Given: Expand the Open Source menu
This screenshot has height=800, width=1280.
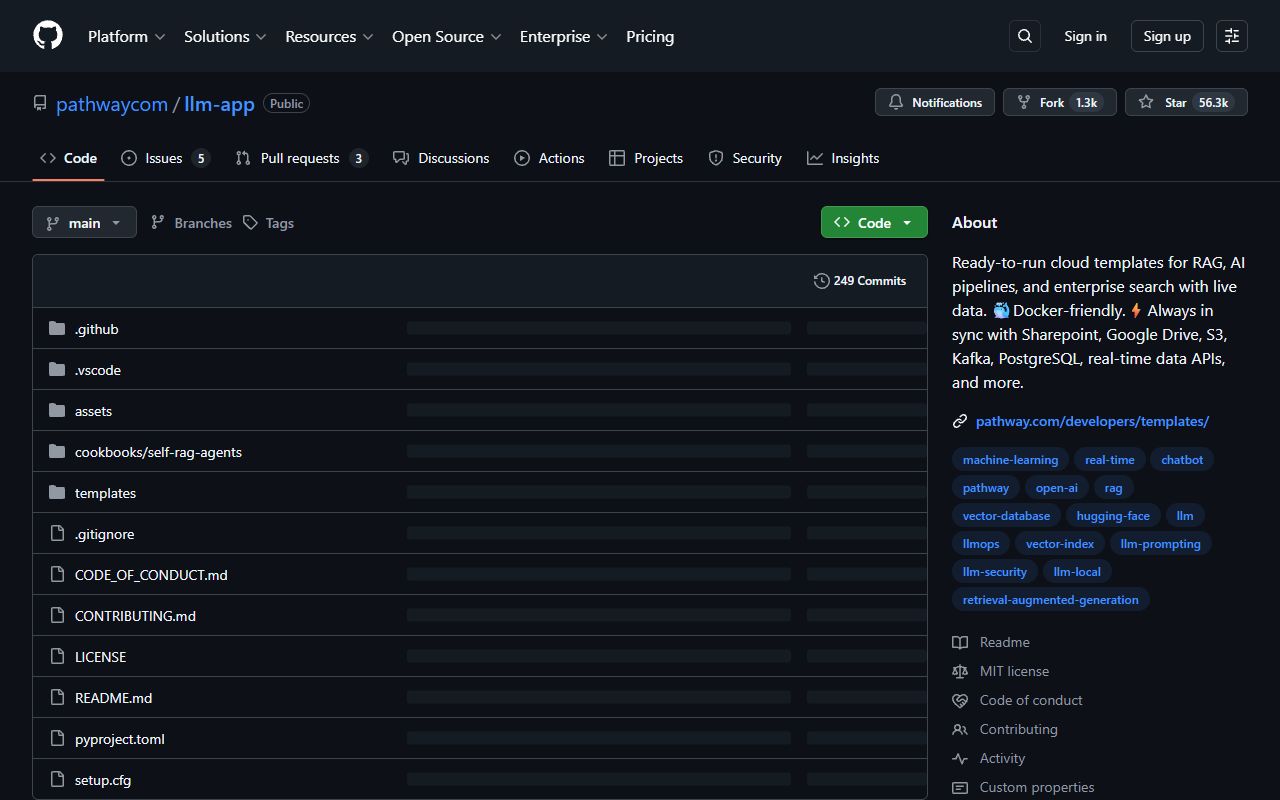Looking at the screenshot, I should (x=446, y=36).
